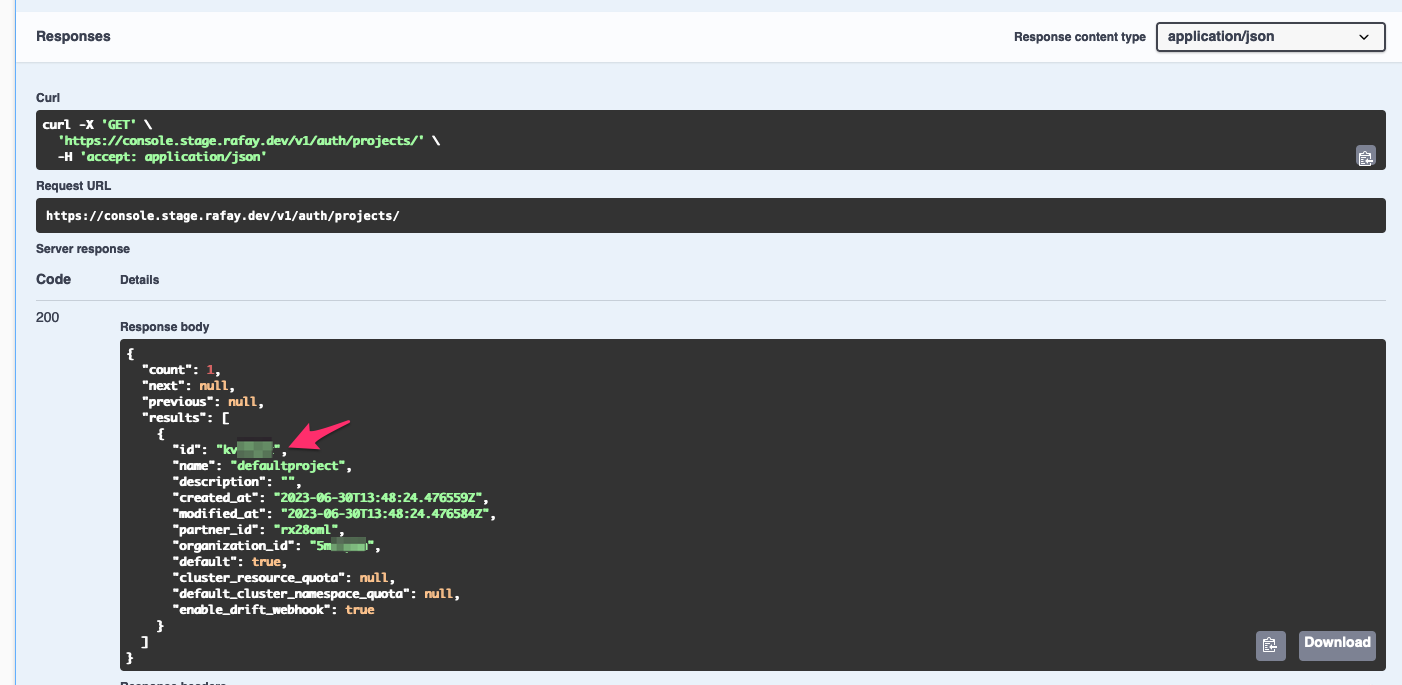Click the "enable_drift_webhook": true line

[273, 610]
